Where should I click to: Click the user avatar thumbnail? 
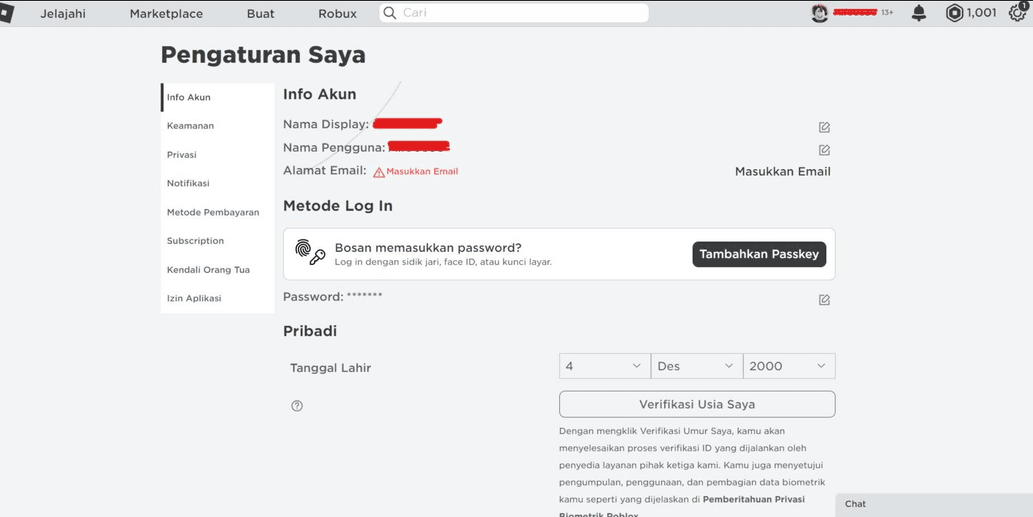pyautogui.click(x=820, y=13)
